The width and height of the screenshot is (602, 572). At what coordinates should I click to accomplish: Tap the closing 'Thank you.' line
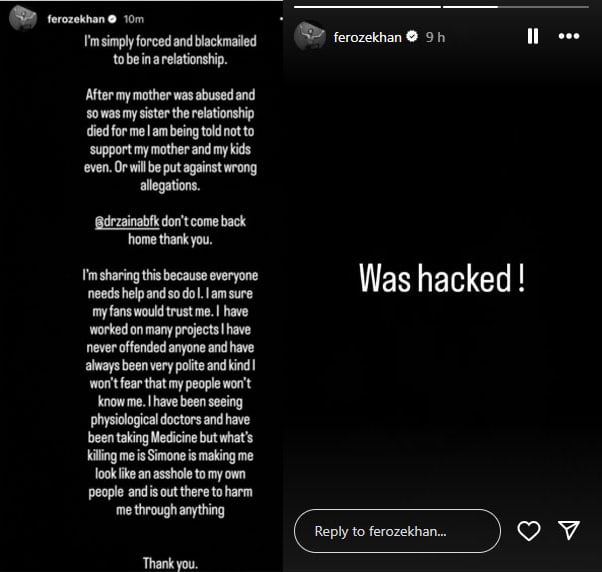pyautogui.click(x=170, y=563)
